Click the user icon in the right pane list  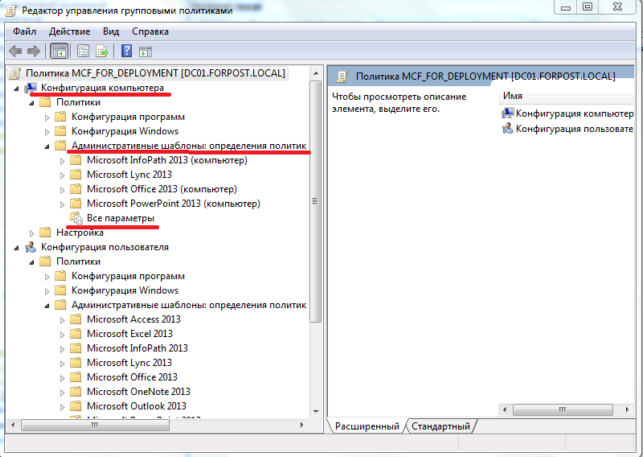tap(508, 129)
